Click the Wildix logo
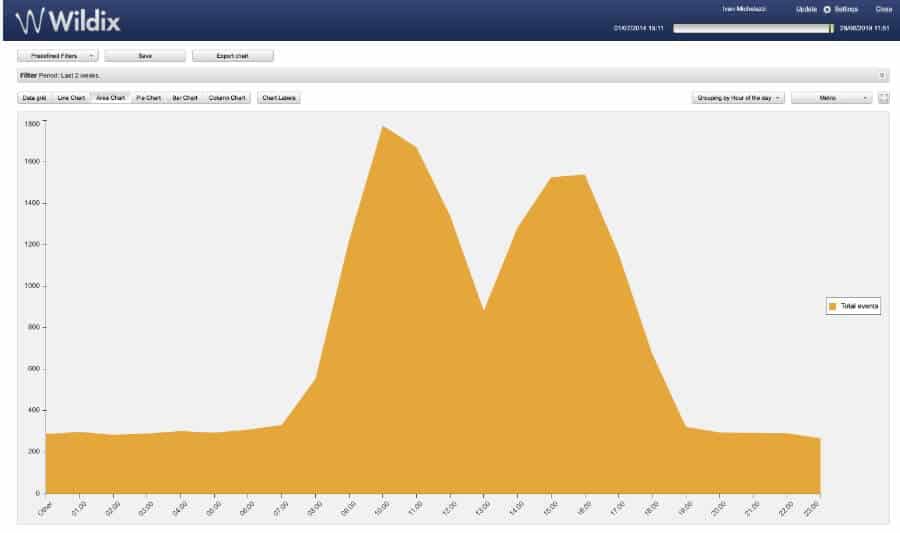Screen dimensions: 900x533 (67, 20)
